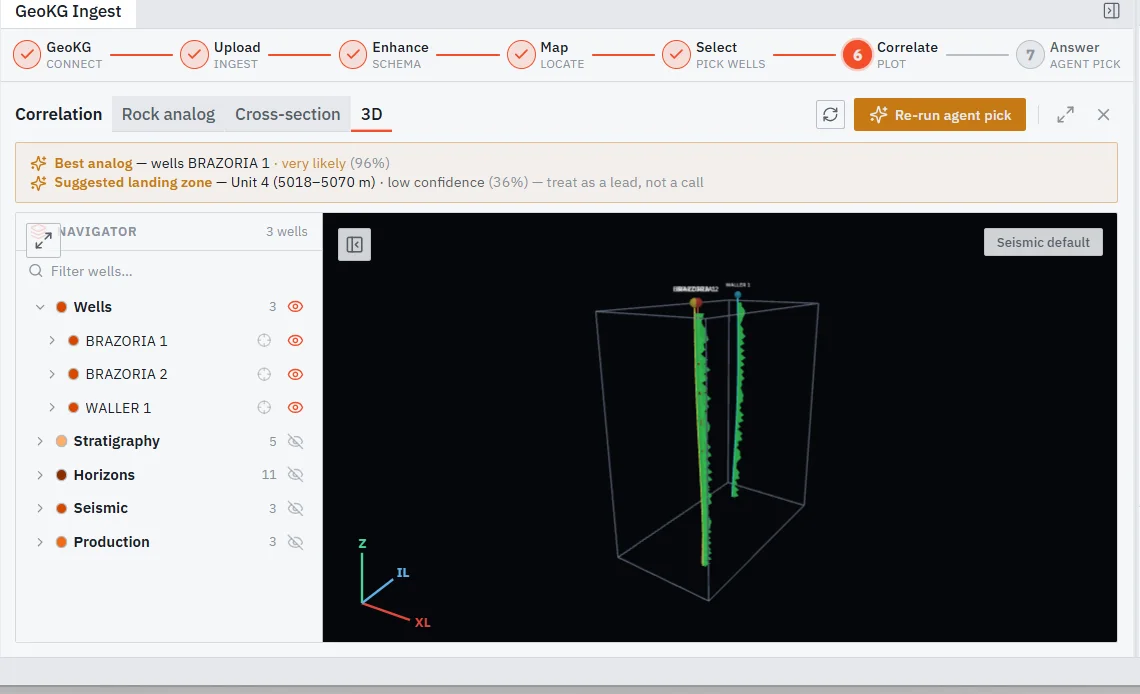Focus camera on BRAZORIA 1 target icon
Screen dimensions: 1140x694
[264, 340]
